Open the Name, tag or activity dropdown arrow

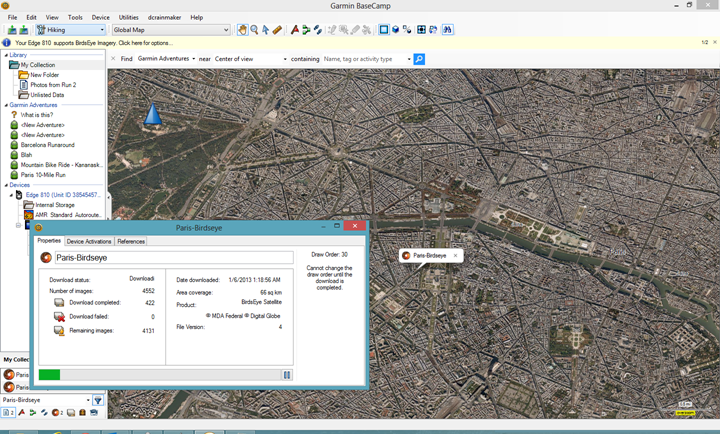[409, 59]
